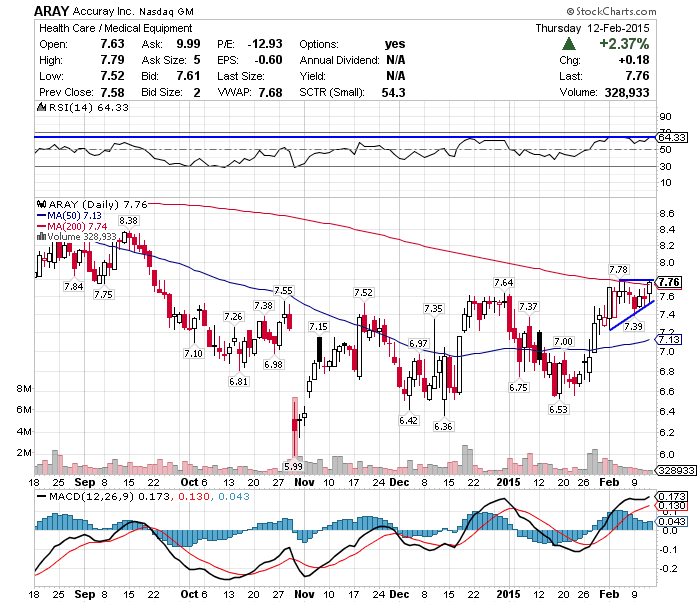Click the 7.64 peak price label

504,283
